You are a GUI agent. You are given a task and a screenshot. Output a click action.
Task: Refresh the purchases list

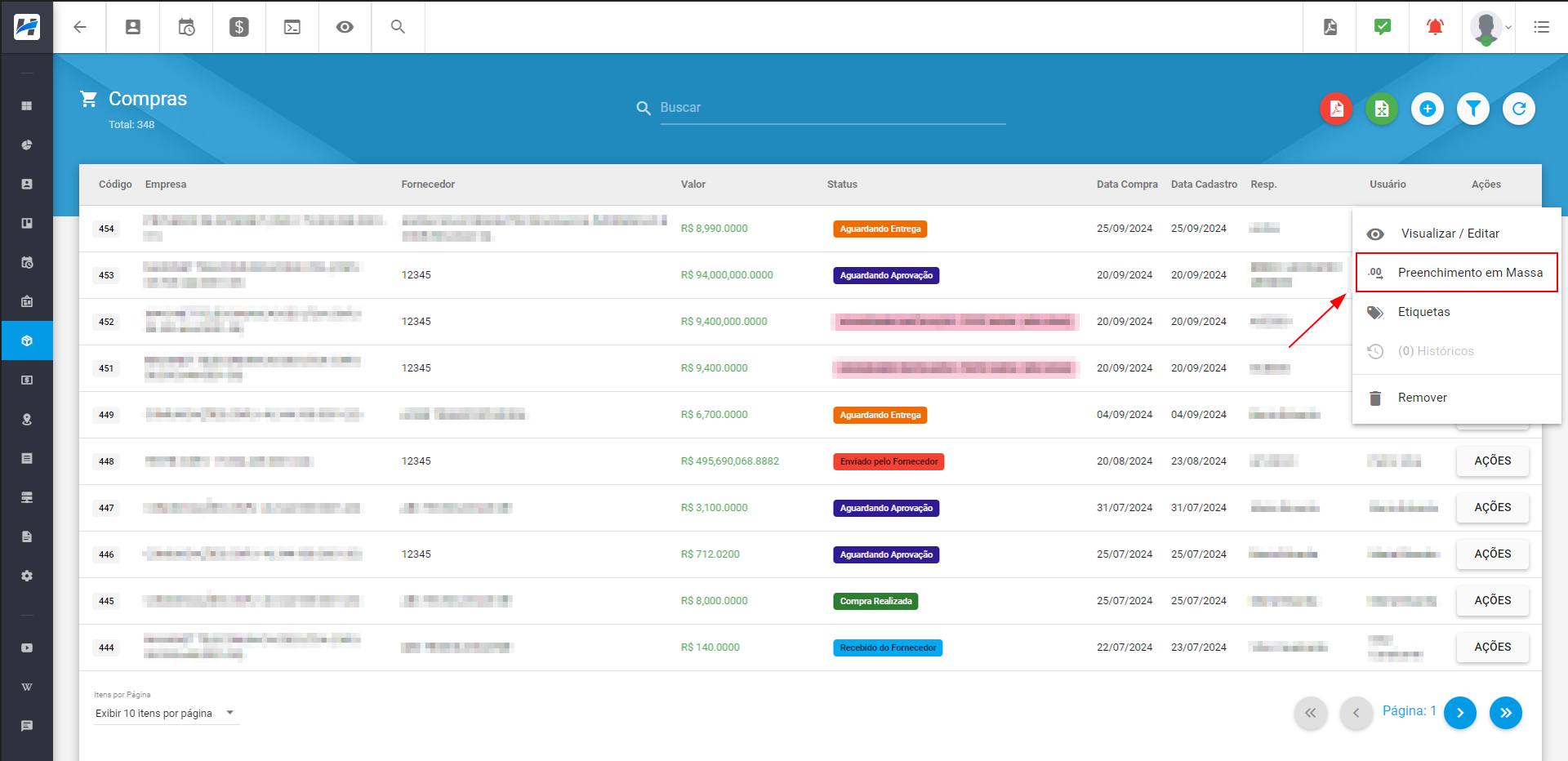1519,109
